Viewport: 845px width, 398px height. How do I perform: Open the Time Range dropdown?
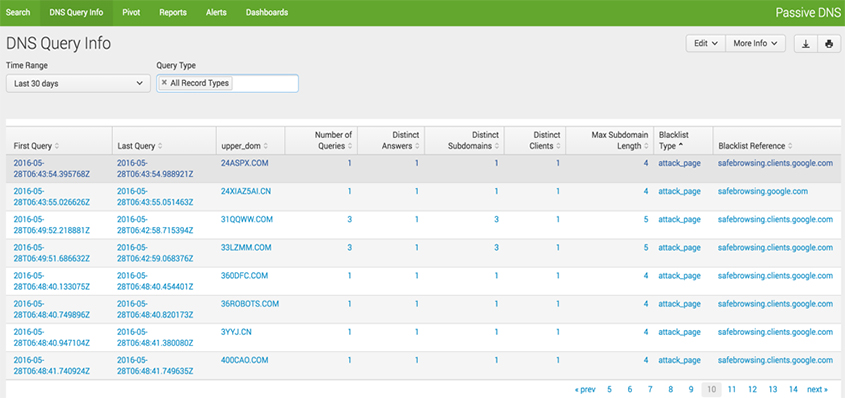(x=78, y=83)
